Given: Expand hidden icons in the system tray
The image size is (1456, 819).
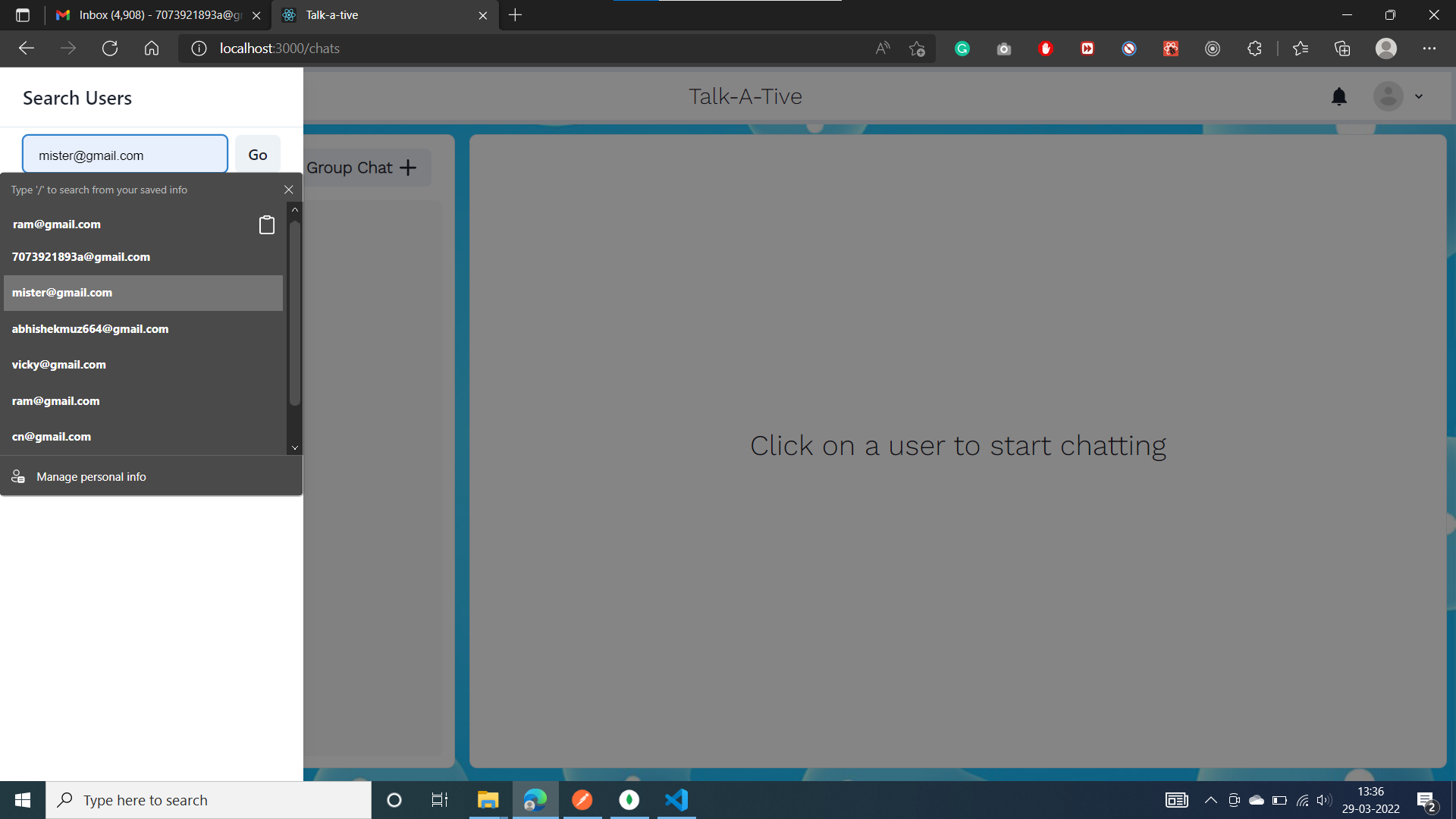Looking at the screenshot, I should 1211,799.
